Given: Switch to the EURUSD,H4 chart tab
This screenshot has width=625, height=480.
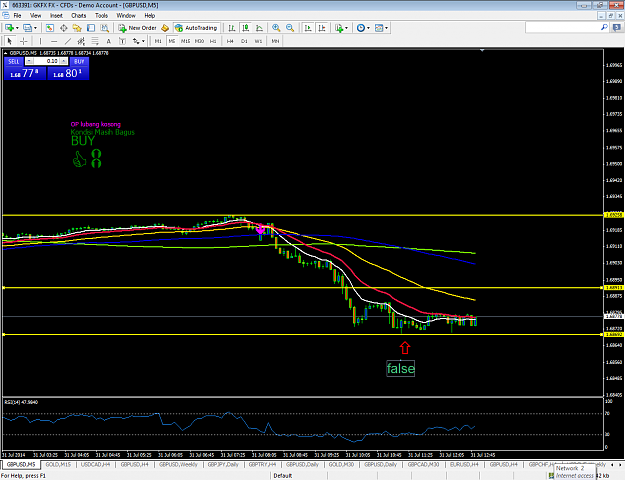Looking at the screenshot, I should pos(464,464).
